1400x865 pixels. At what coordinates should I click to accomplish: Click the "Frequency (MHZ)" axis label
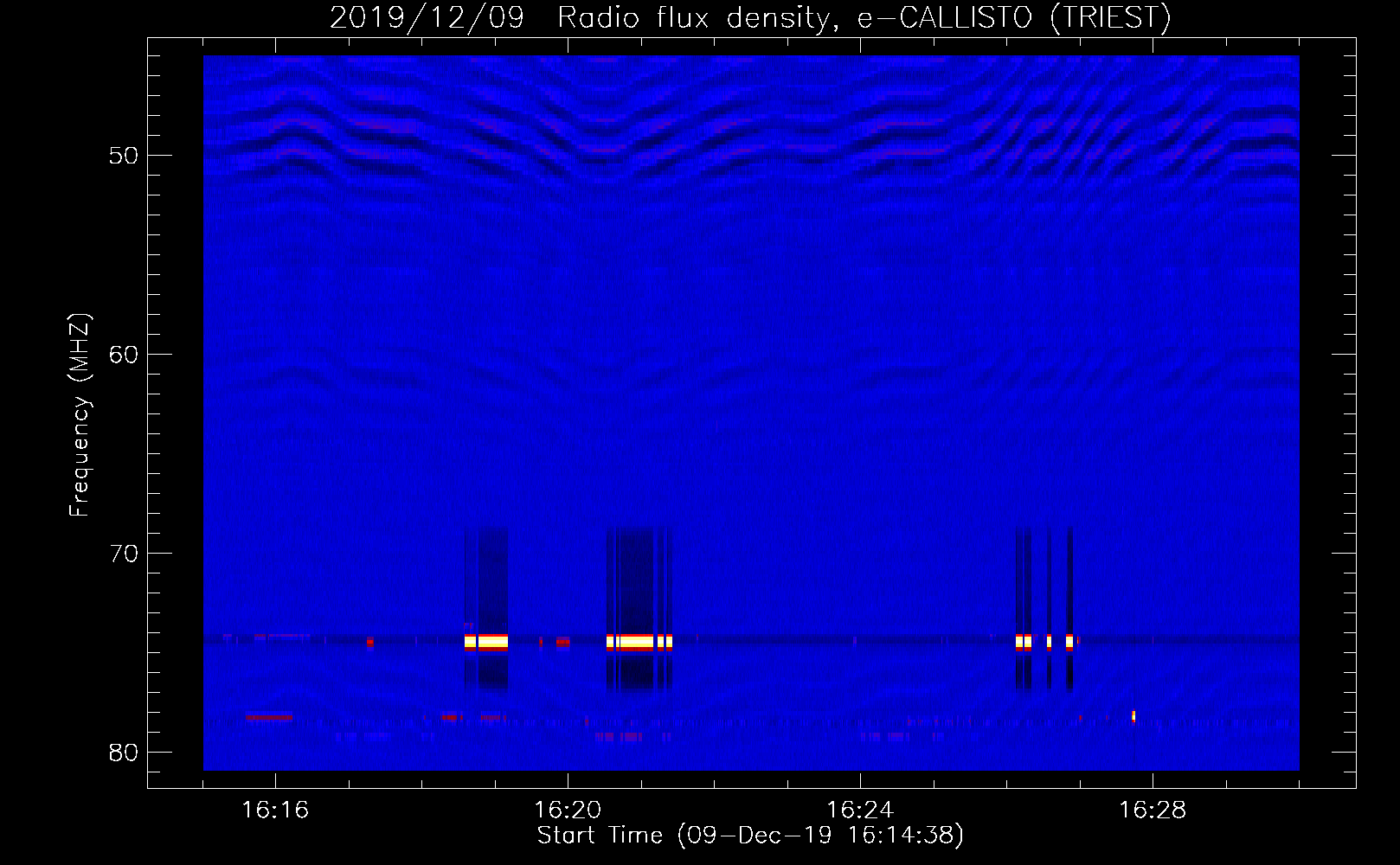pos(80,415)
